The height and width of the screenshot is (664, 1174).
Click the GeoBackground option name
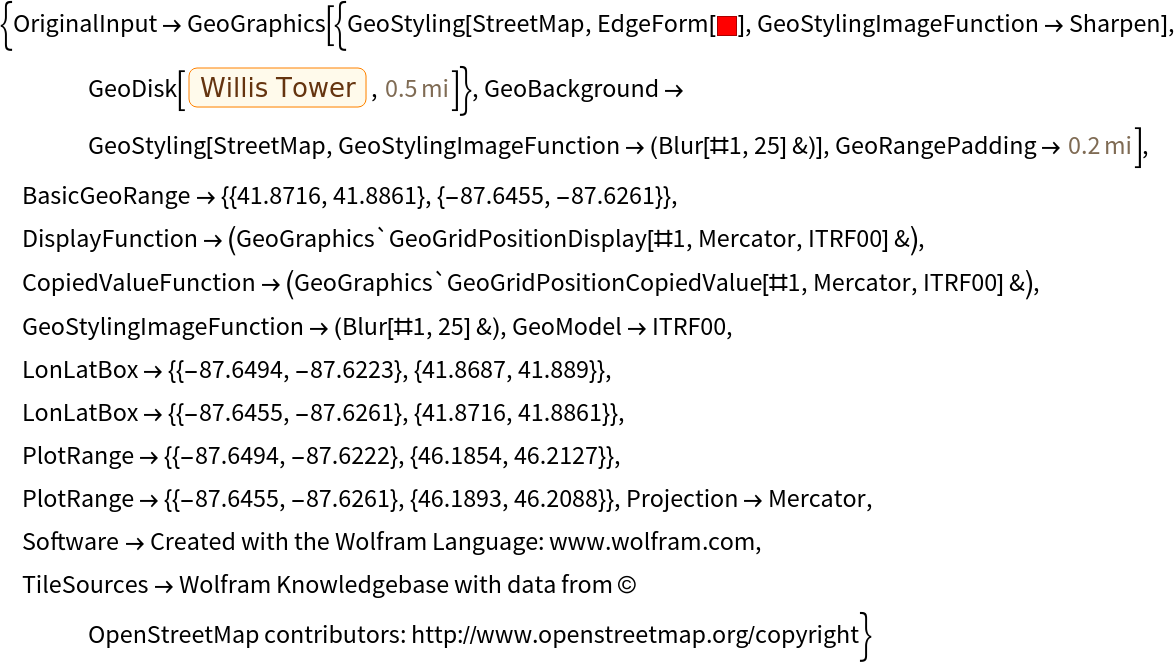click(571, 89)
